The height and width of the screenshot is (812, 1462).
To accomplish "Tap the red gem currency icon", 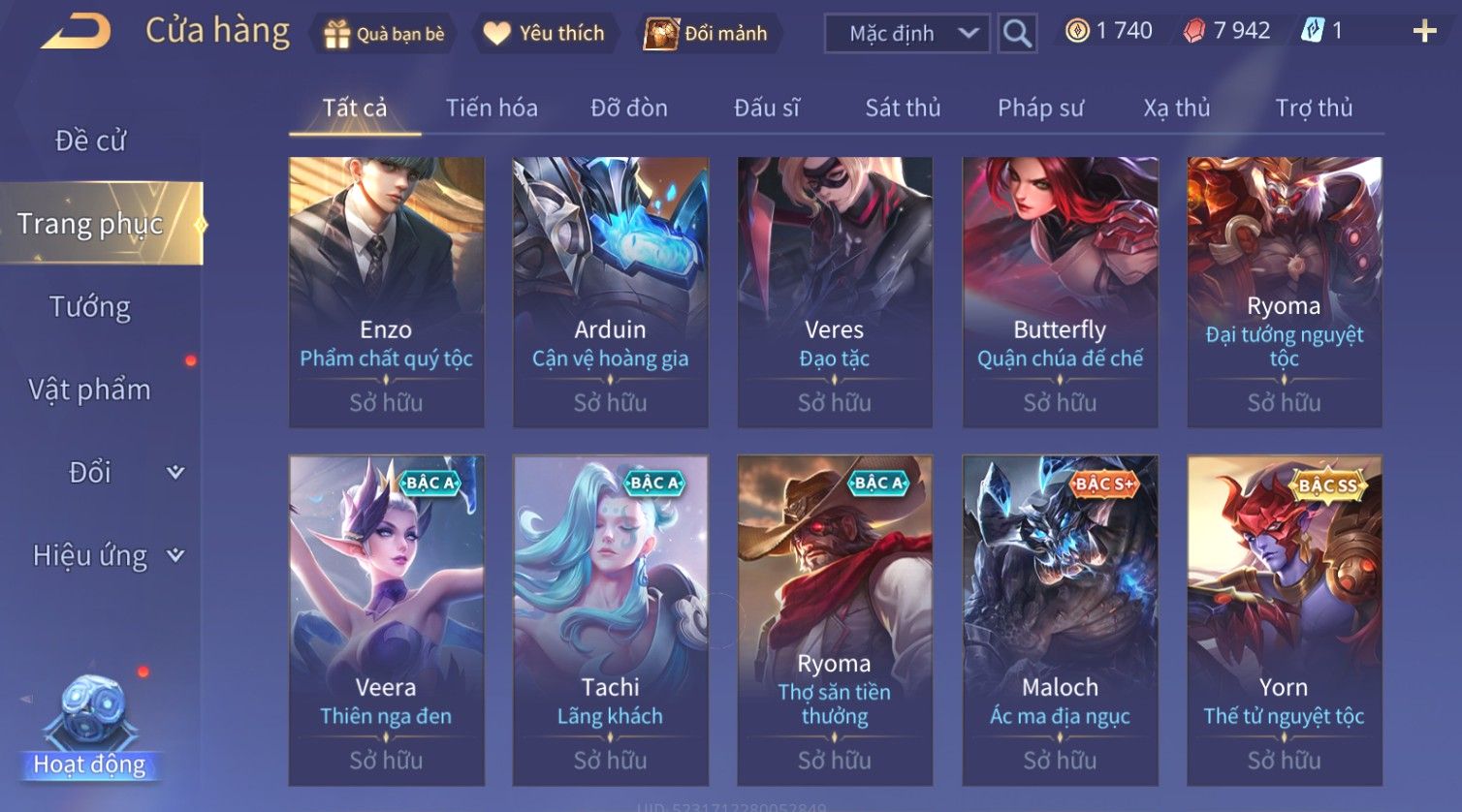I will coord(1194,32).
